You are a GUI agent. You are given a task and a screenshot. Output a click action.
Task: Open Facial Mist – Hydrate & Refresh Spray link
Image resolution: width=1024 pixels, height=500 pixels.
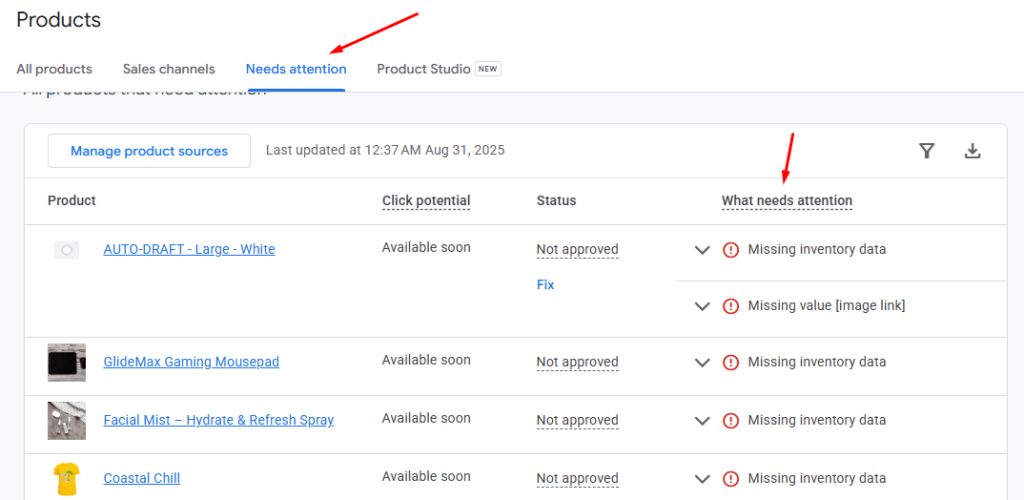point(219,420)
